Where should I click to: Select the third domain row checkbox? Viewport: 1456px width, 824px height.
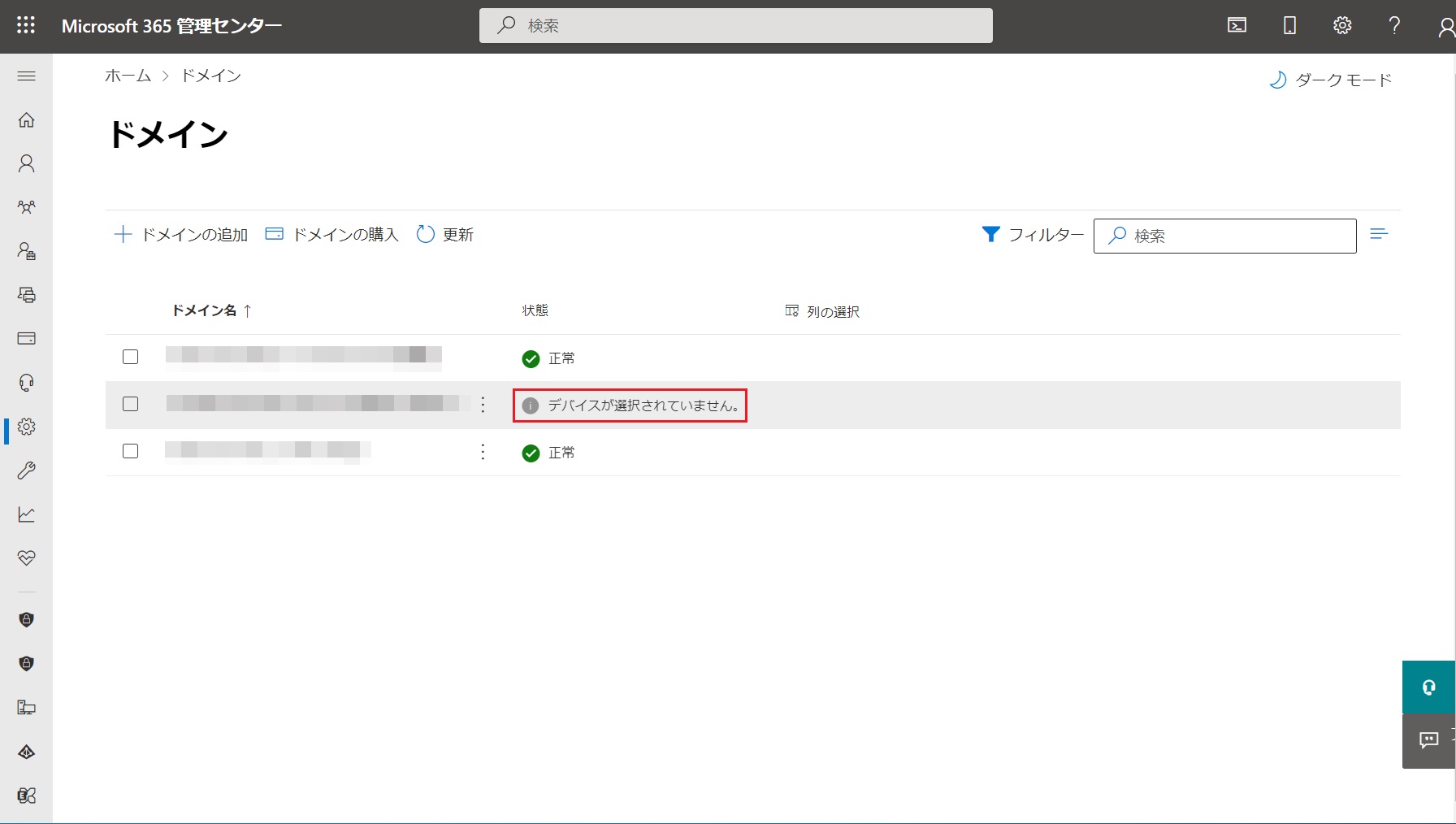point(130,451)
